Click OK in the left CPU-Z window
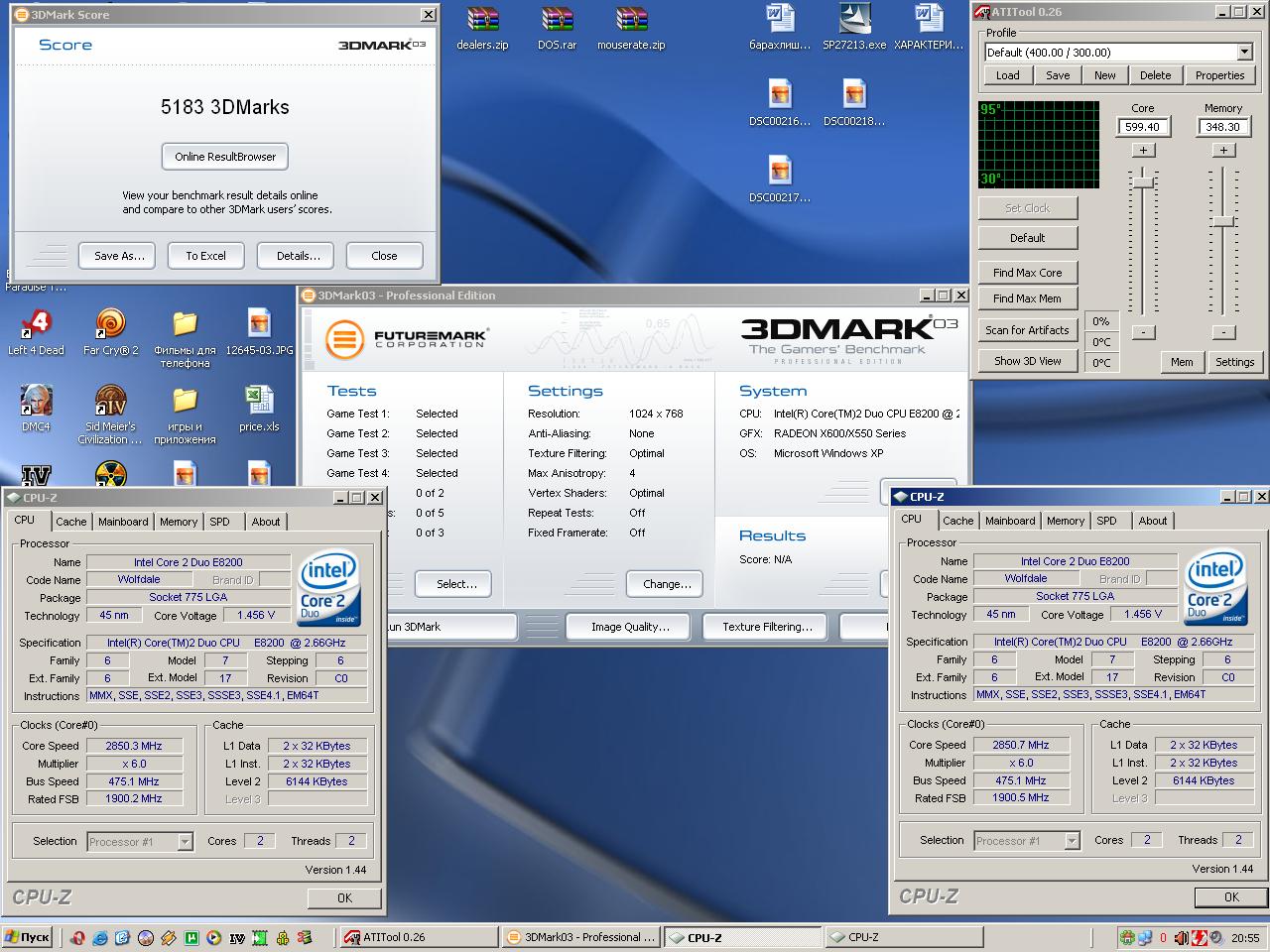1270x952 pixels. 344,897
